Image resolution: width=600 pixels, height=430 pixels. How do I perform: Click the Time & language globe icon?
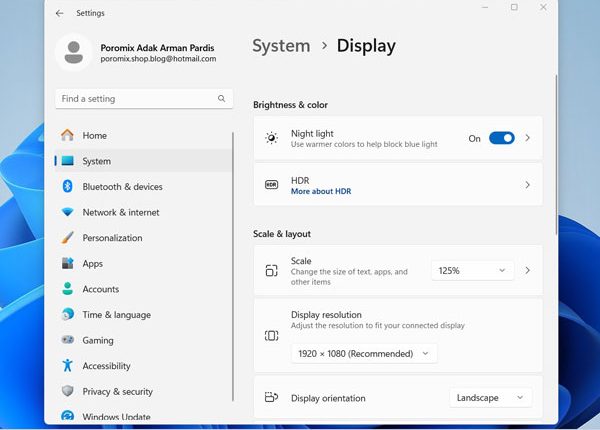(x=67, y=314)
